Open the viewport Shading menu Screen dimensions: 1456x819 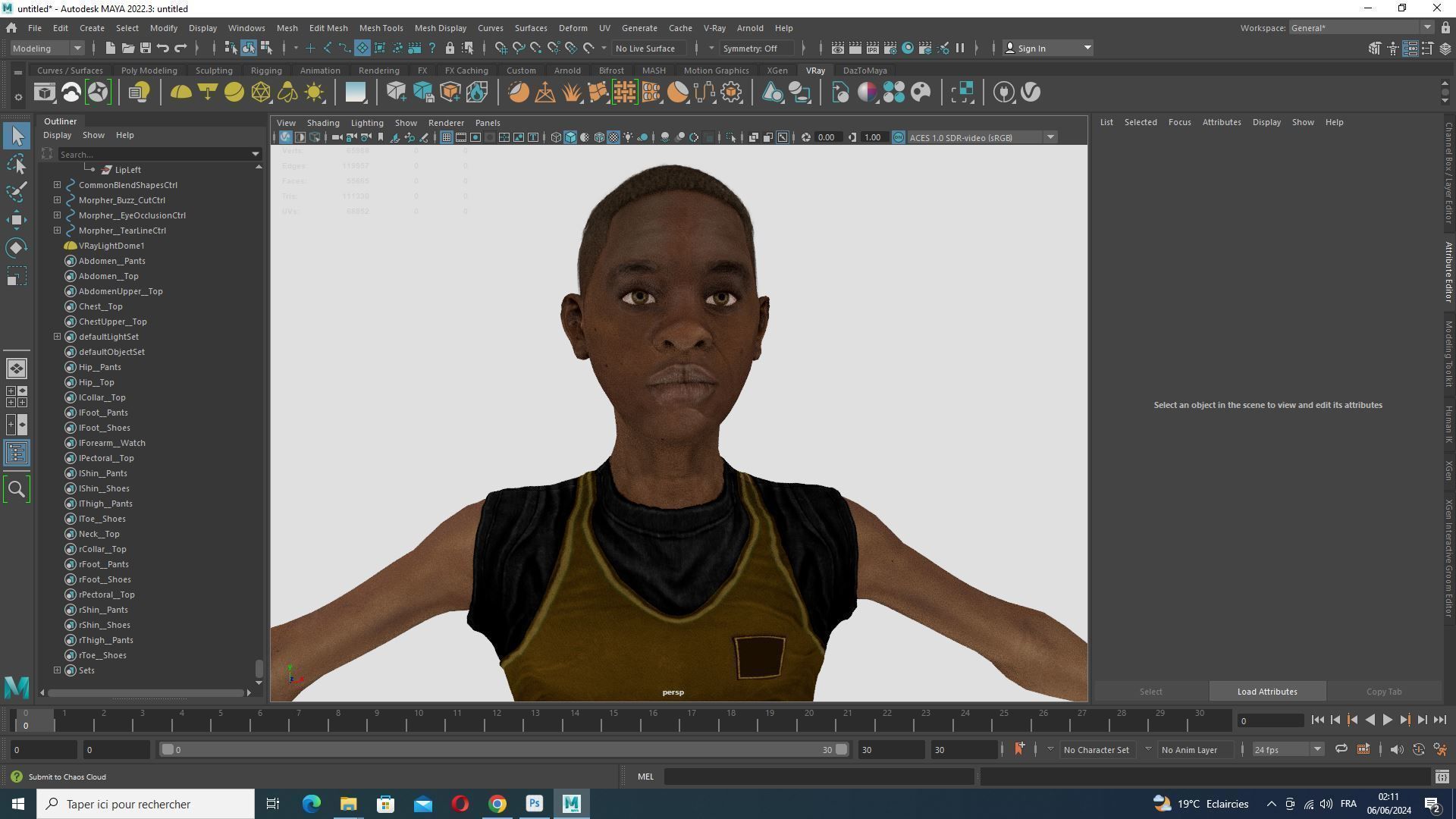click(x=322, y=123)
